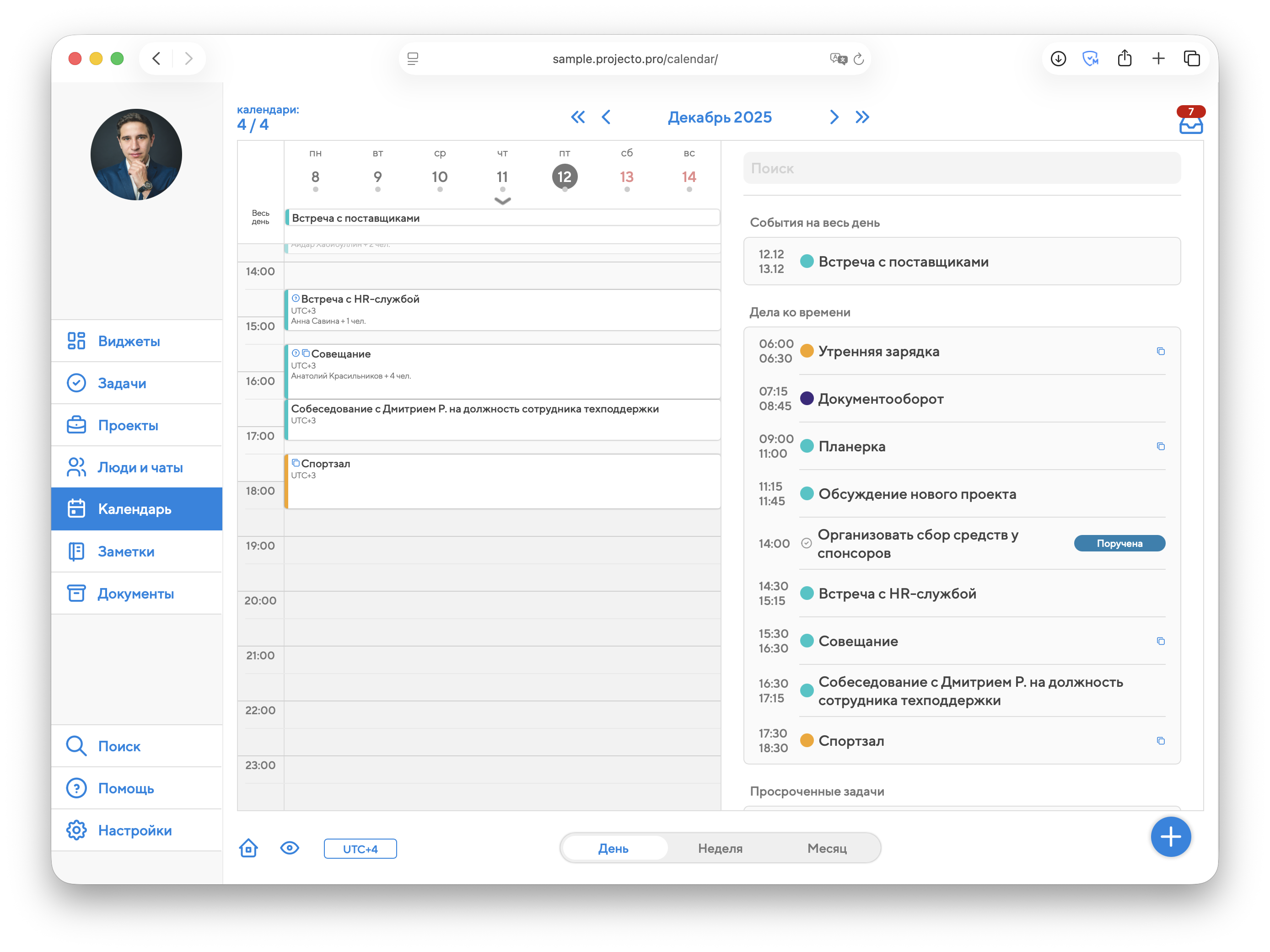The height and width of the screenshot is (952, 1270).
Task: Click the Поручена status badge
Action: [x=1119, y=543]
